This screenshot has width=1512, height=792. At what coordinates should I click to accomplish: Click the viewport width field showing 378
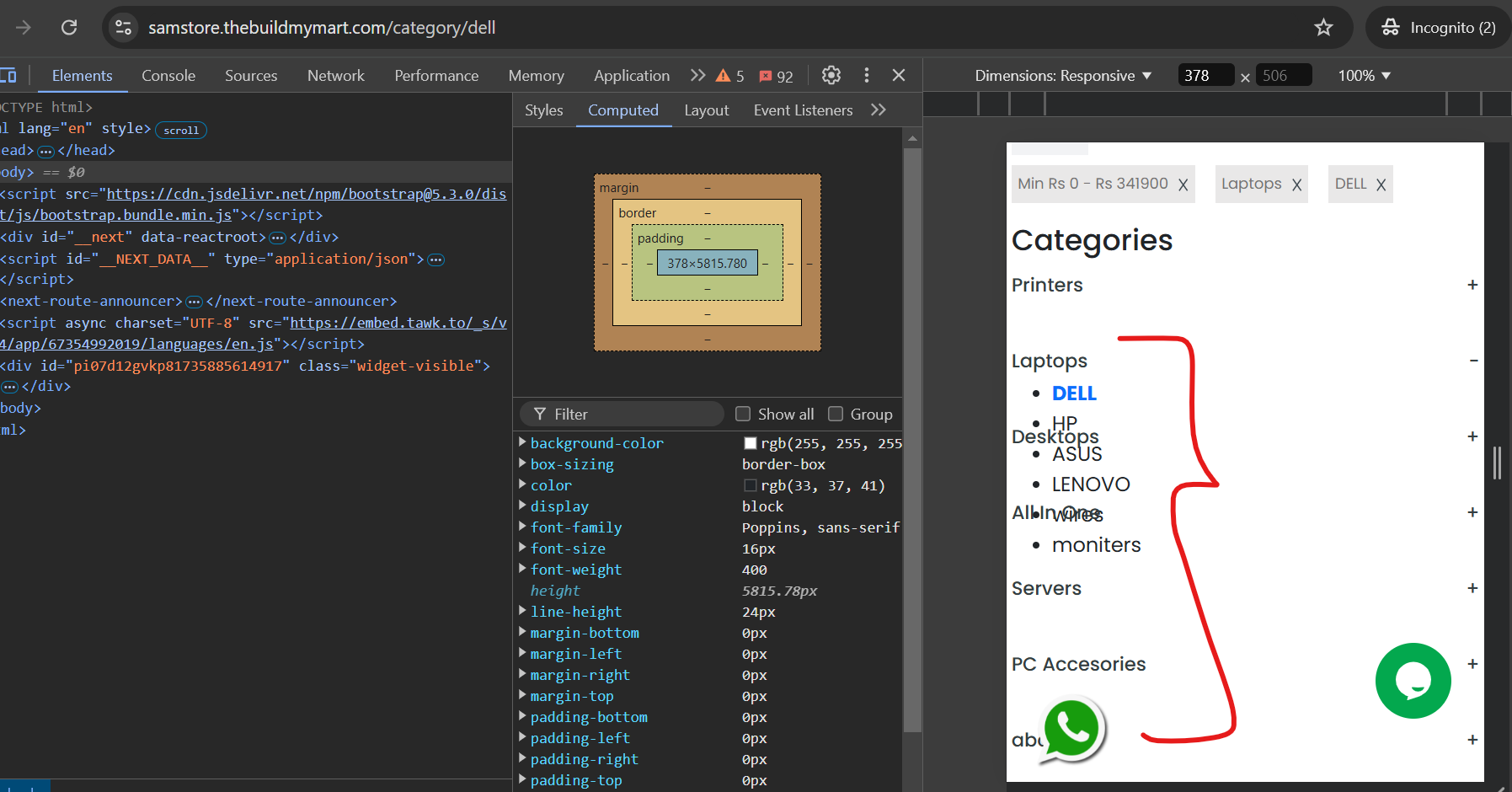[1206, 76]
